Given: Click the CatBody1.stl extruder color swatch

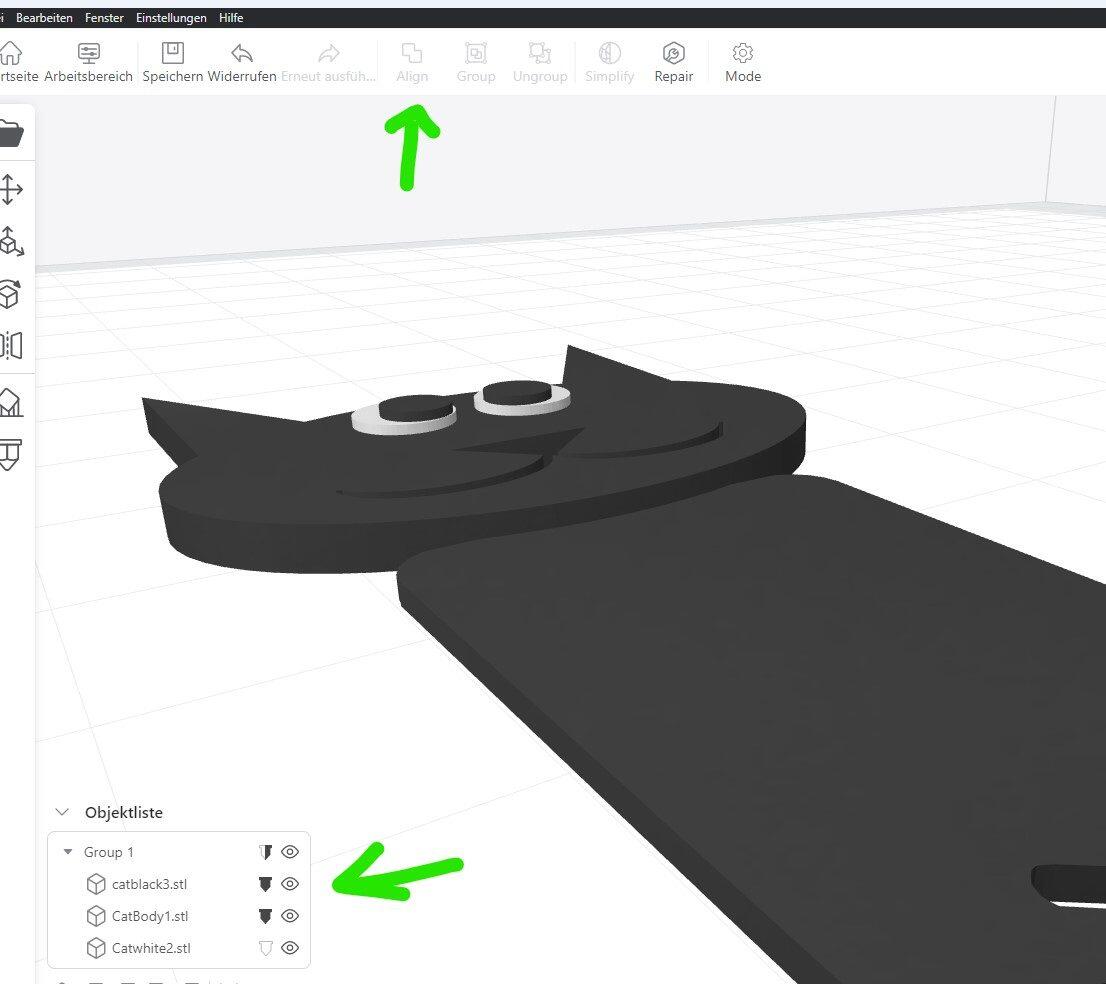Looking at the screenshot, I should click(265, 916).
